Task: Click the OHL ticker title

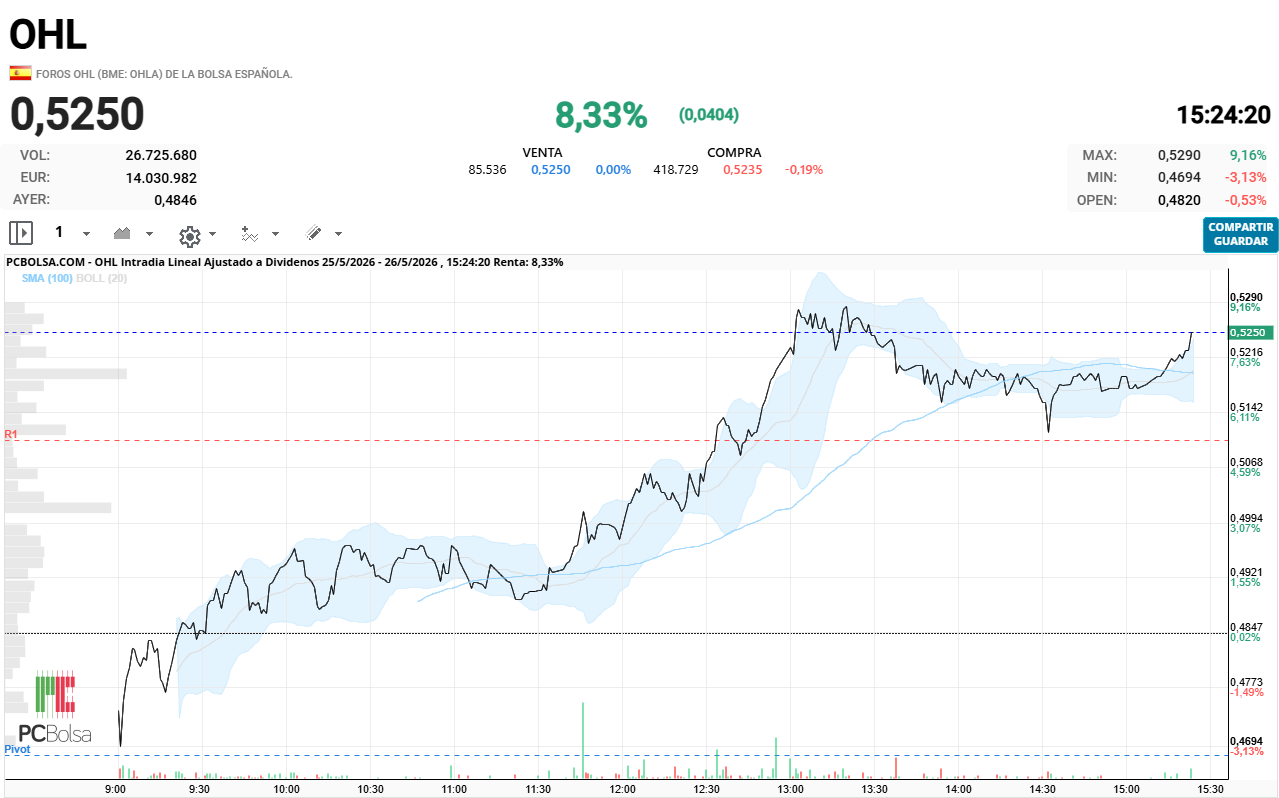Action: [48, 34]
